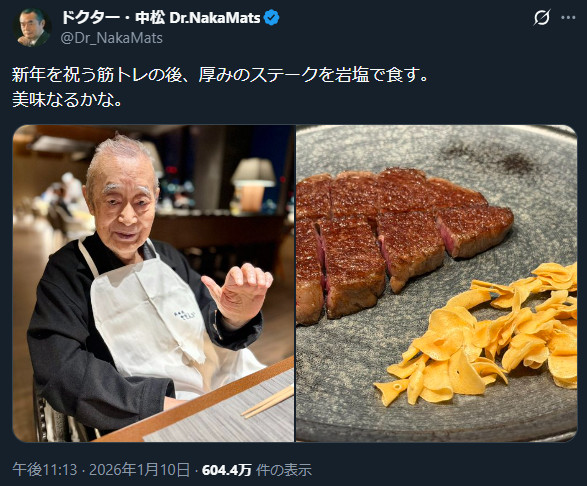587x486 pixels.
Task: Click the 604.4万 view count
Action: tap(226, 470)
